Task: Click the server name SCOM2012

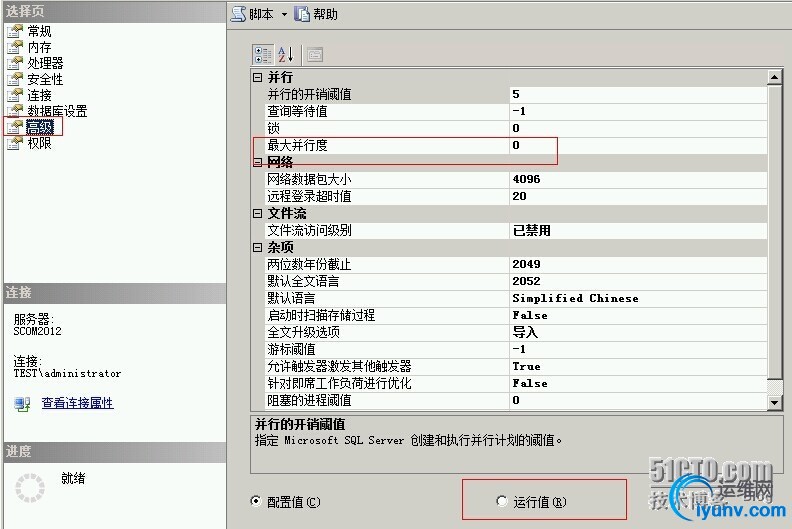Action: 37,331
